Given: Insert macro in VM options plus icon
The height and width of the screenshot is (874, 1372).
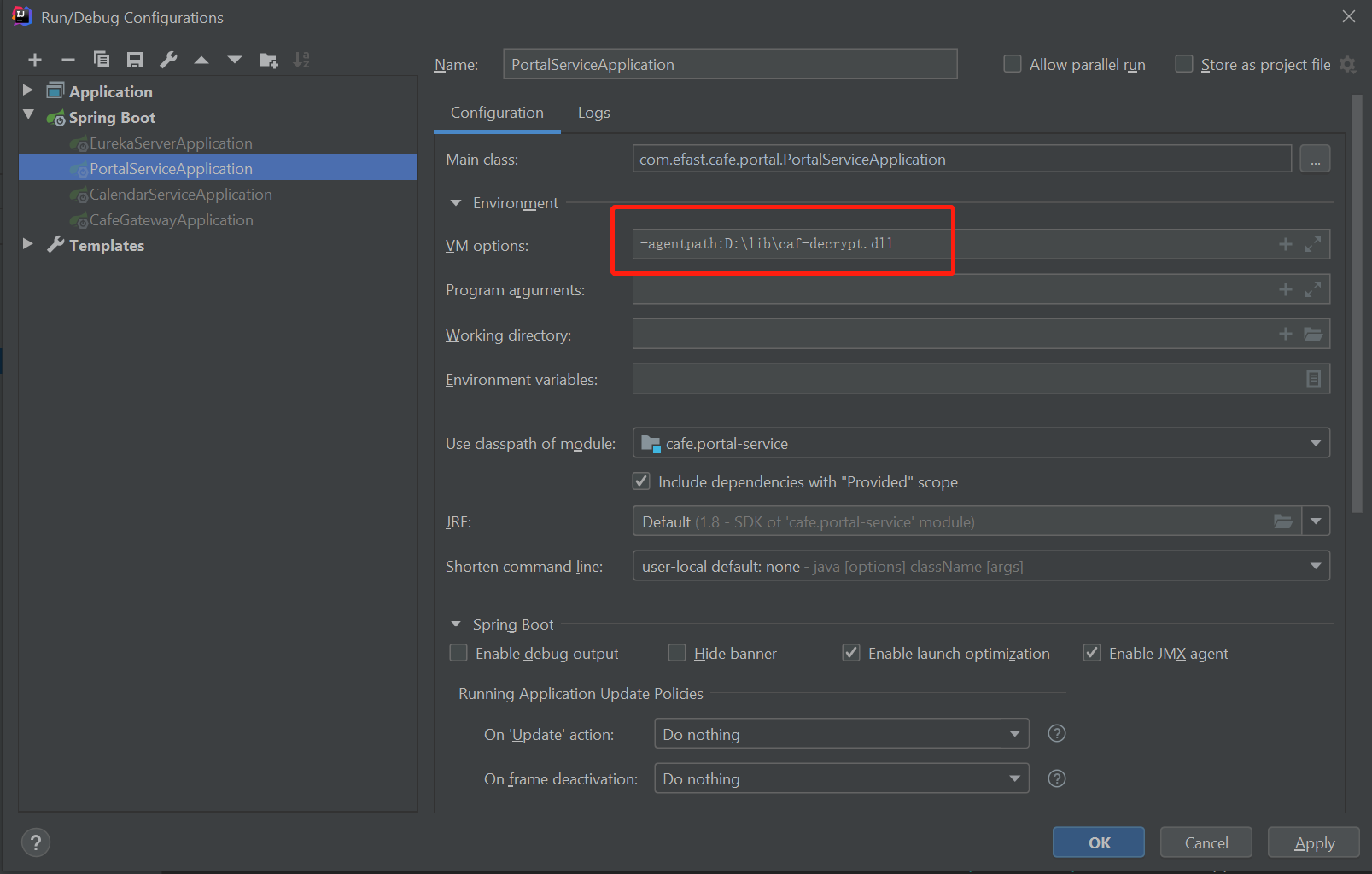Looking at the screenshot, I should pos(1286,244).
